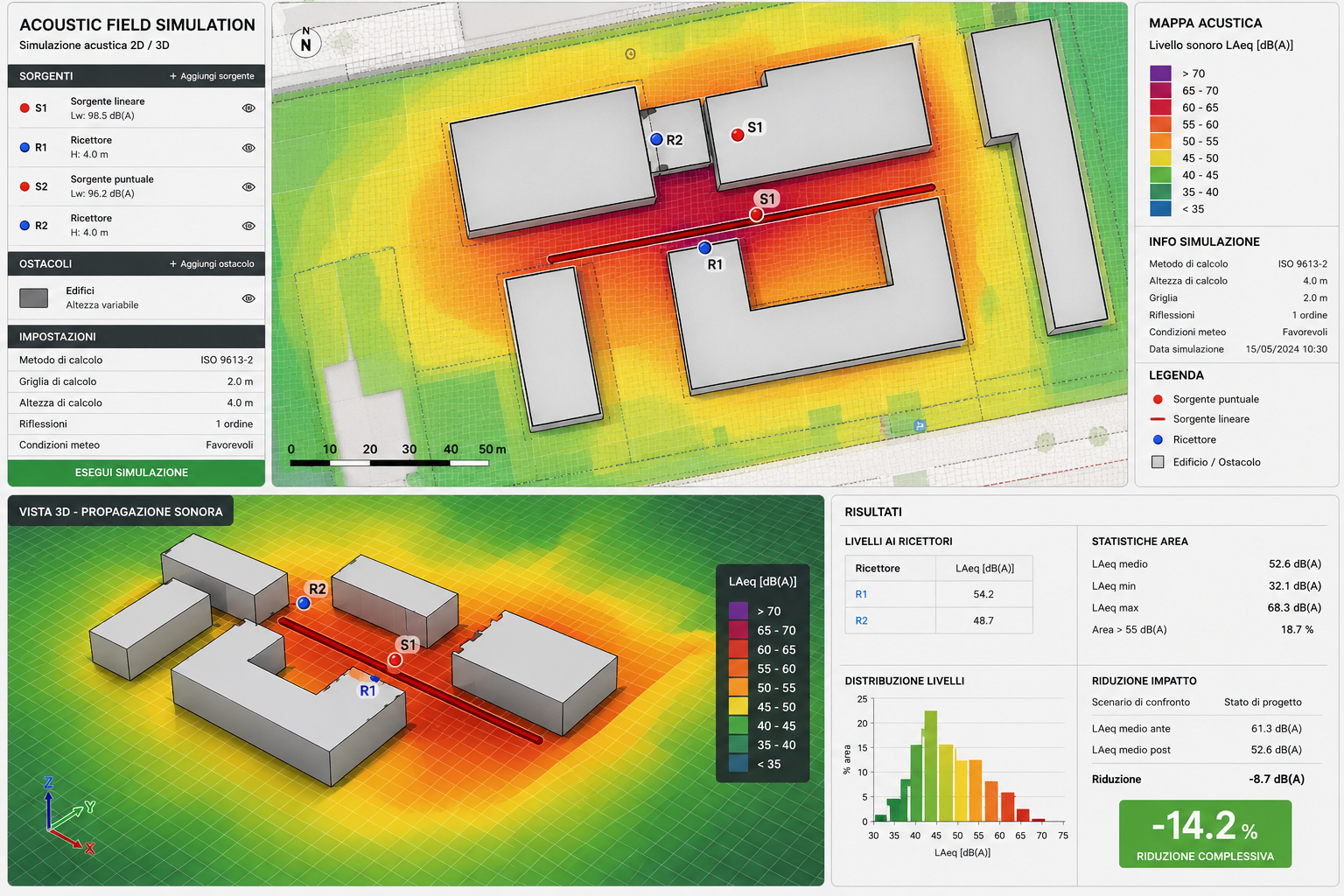Click the blue < 35 swatch in Mappa Acustica
Image resolution: width=1344 pixels, height=896 pixels.
click(x=1160, y=209)
